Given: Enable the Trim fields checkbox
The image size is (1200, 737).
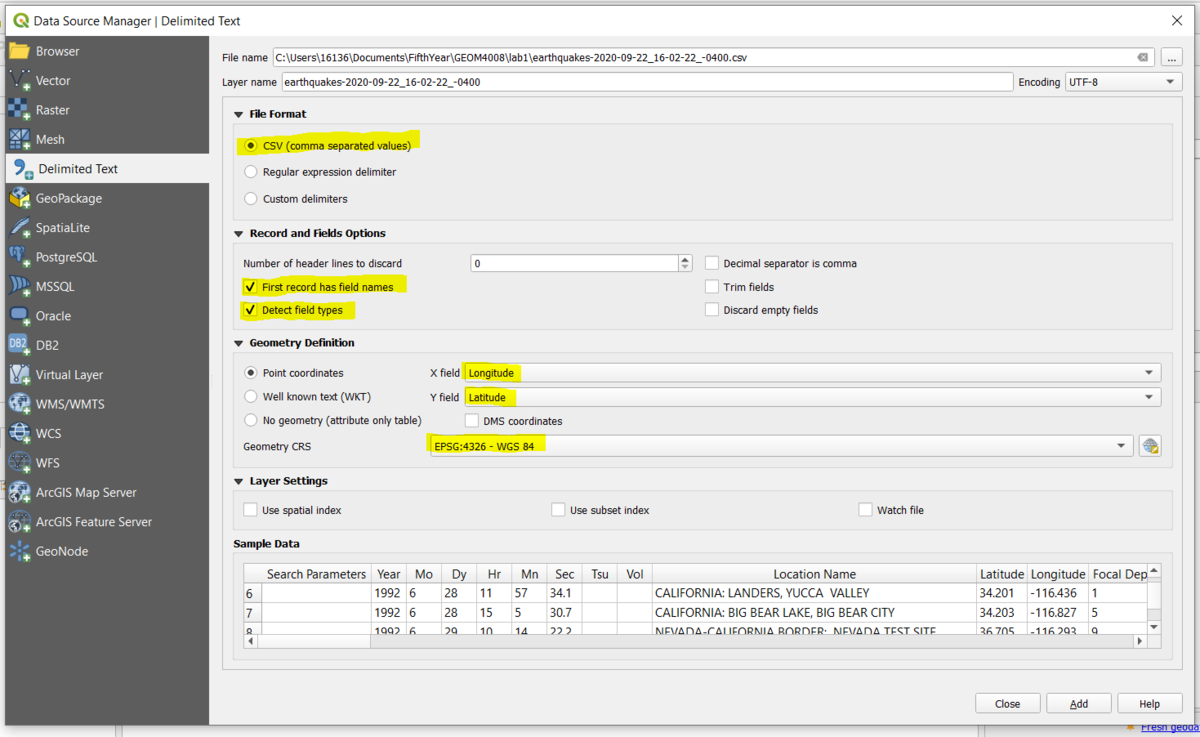Looking at the screenshot, I should click(x=712, y=287).
